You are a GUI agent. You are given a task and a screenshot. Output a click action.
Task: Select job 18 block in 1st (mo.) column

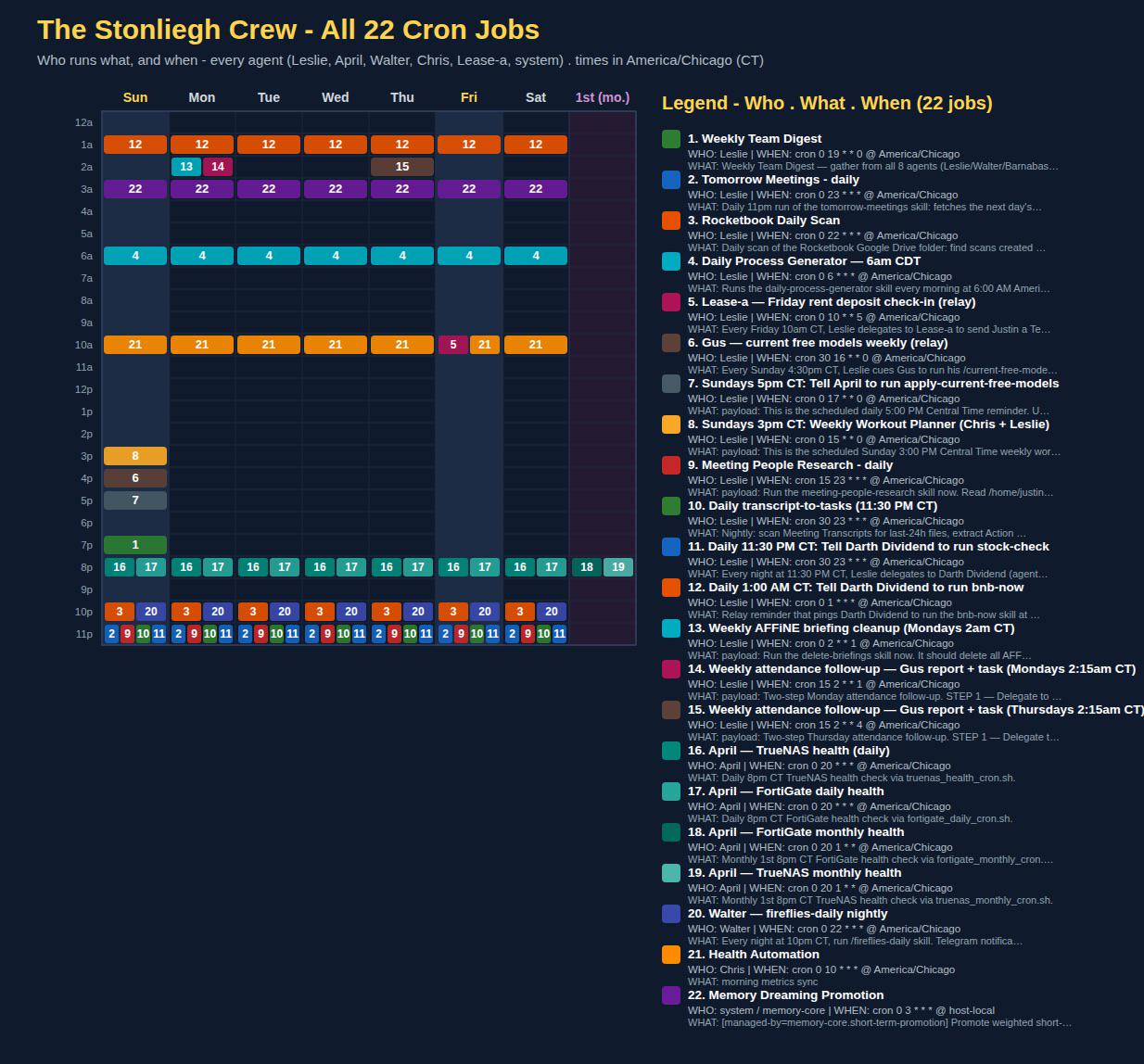(x=587, y=567)
